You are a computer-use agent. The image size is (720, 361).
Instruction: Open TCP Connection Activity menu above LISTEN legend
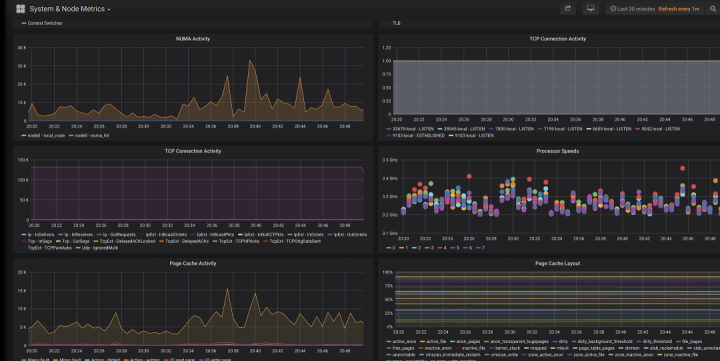tap(557, 39)
